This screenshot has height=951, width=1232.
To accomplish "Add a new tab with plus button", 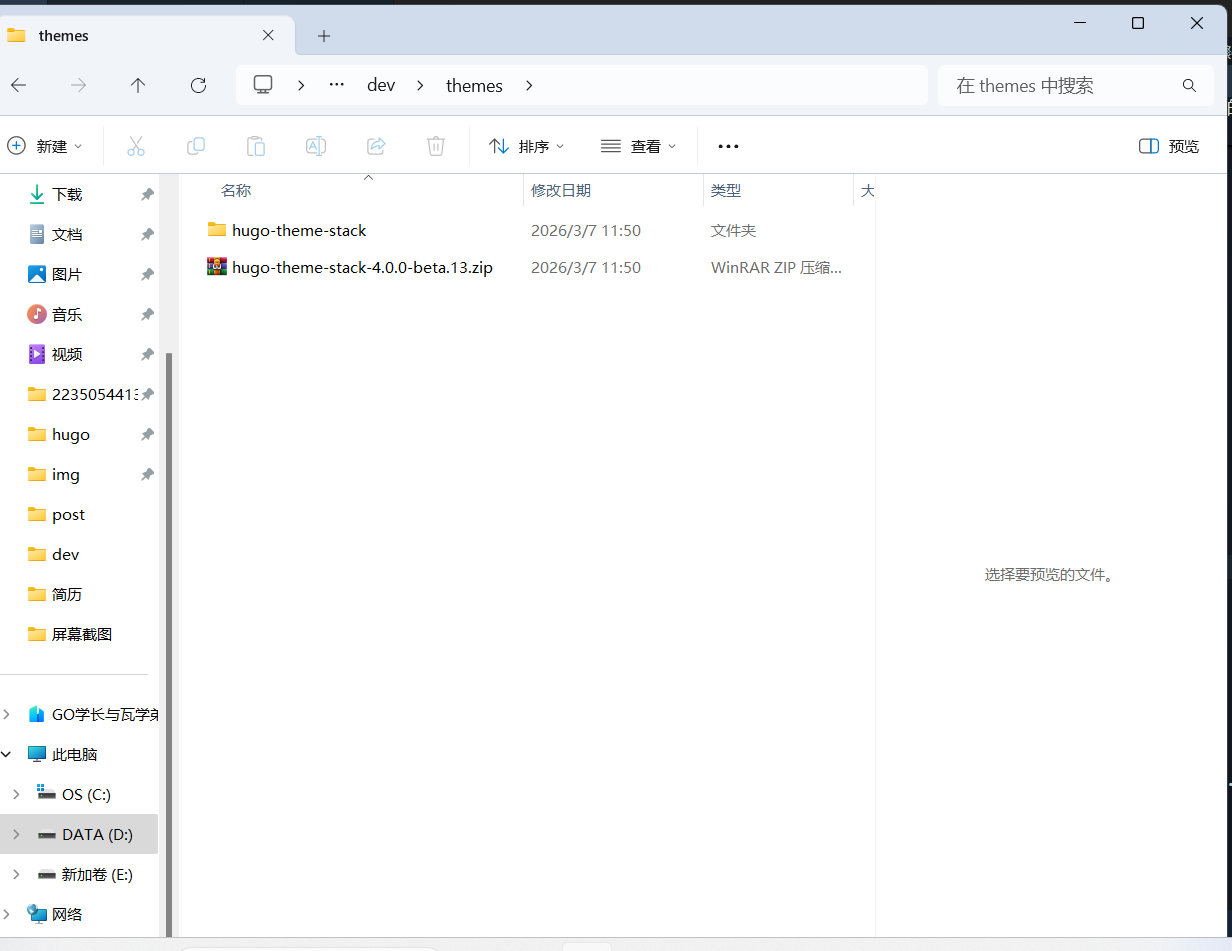I will (323, 36).
